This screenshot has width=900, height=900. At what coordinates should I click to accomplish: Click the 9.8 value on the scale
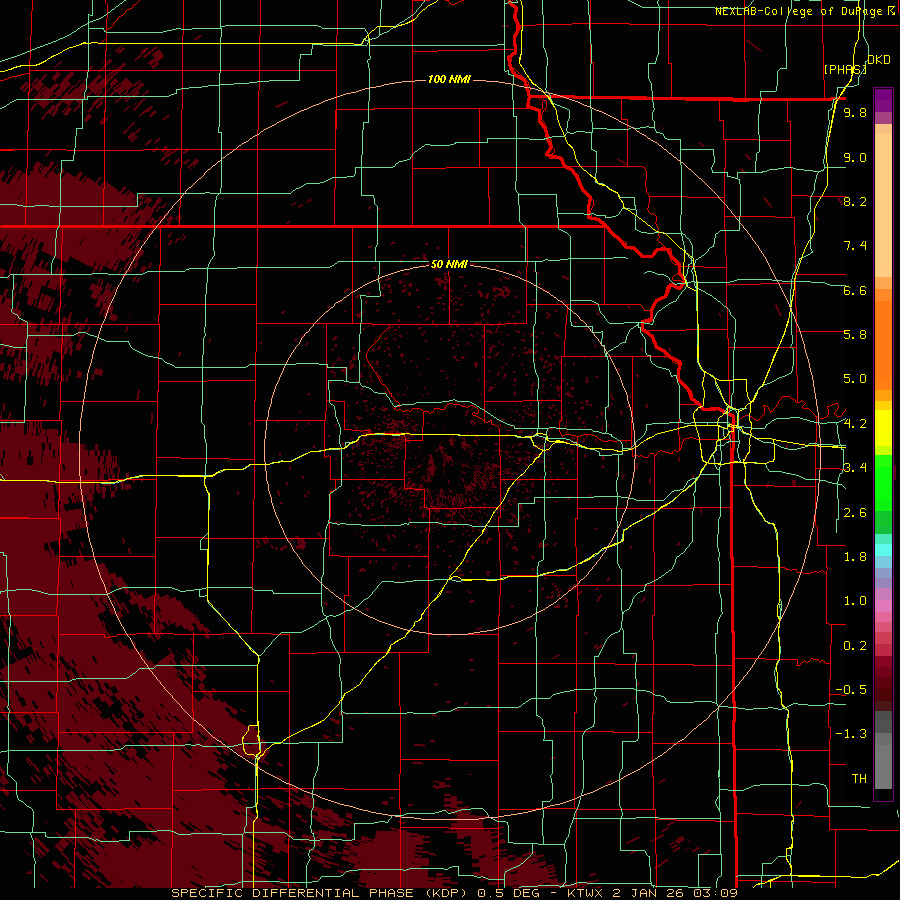pos(855,113)
